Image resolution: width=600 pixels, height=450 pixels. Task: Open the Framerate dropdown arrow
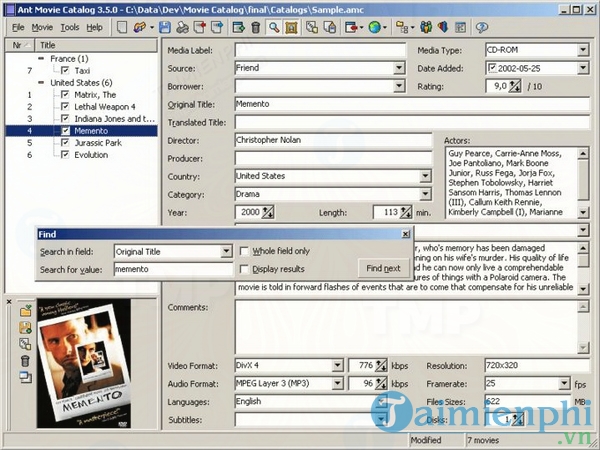[x=564, y=383]
